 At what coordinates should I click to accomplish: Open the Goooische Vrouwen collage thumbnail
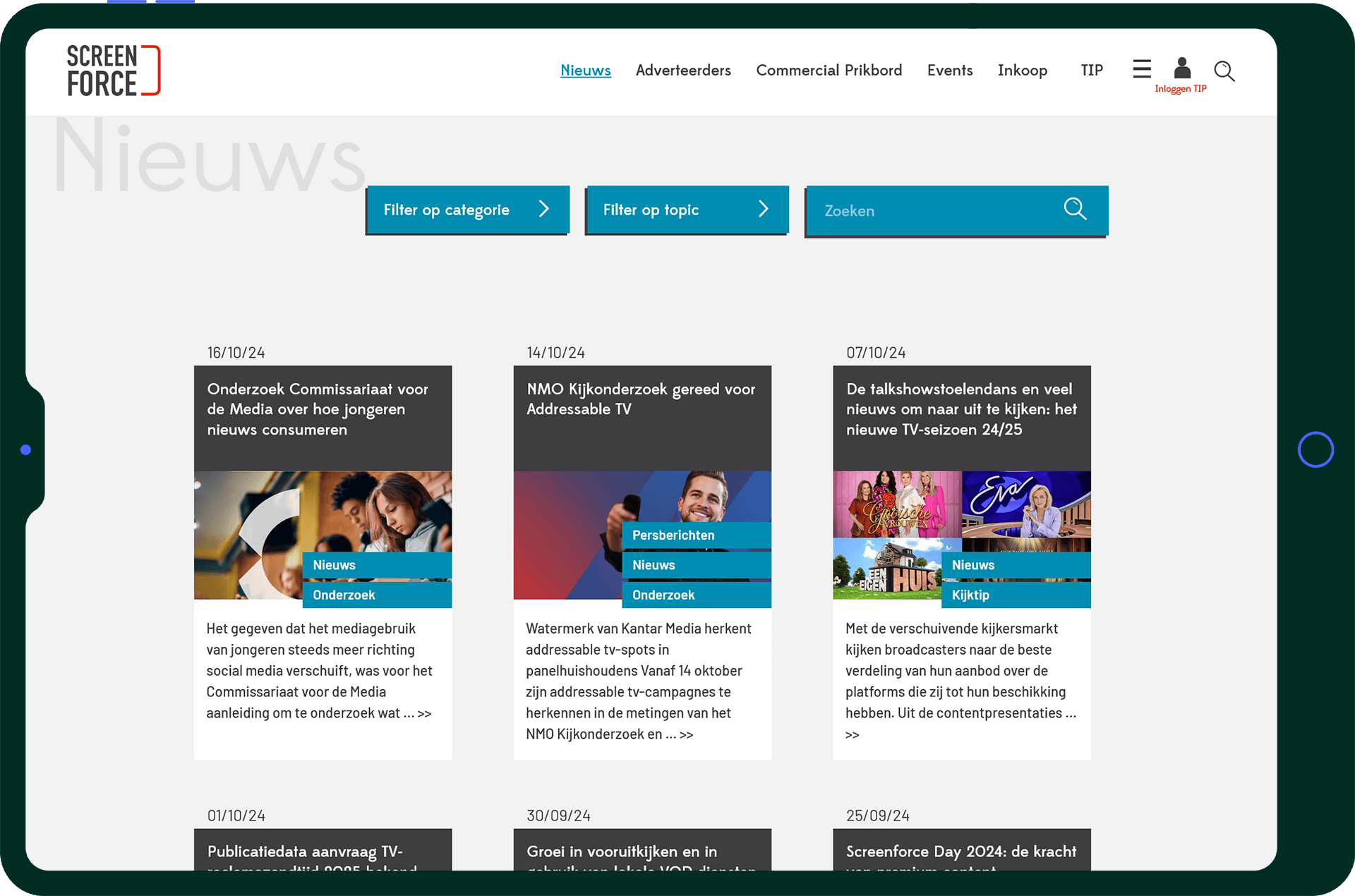(897, 504)
